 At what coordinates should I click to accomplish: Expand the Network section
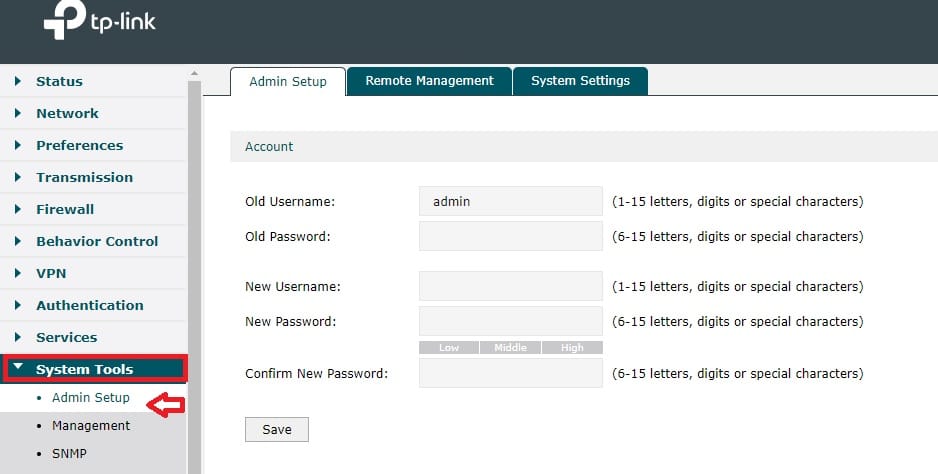(x=67, y=113)
